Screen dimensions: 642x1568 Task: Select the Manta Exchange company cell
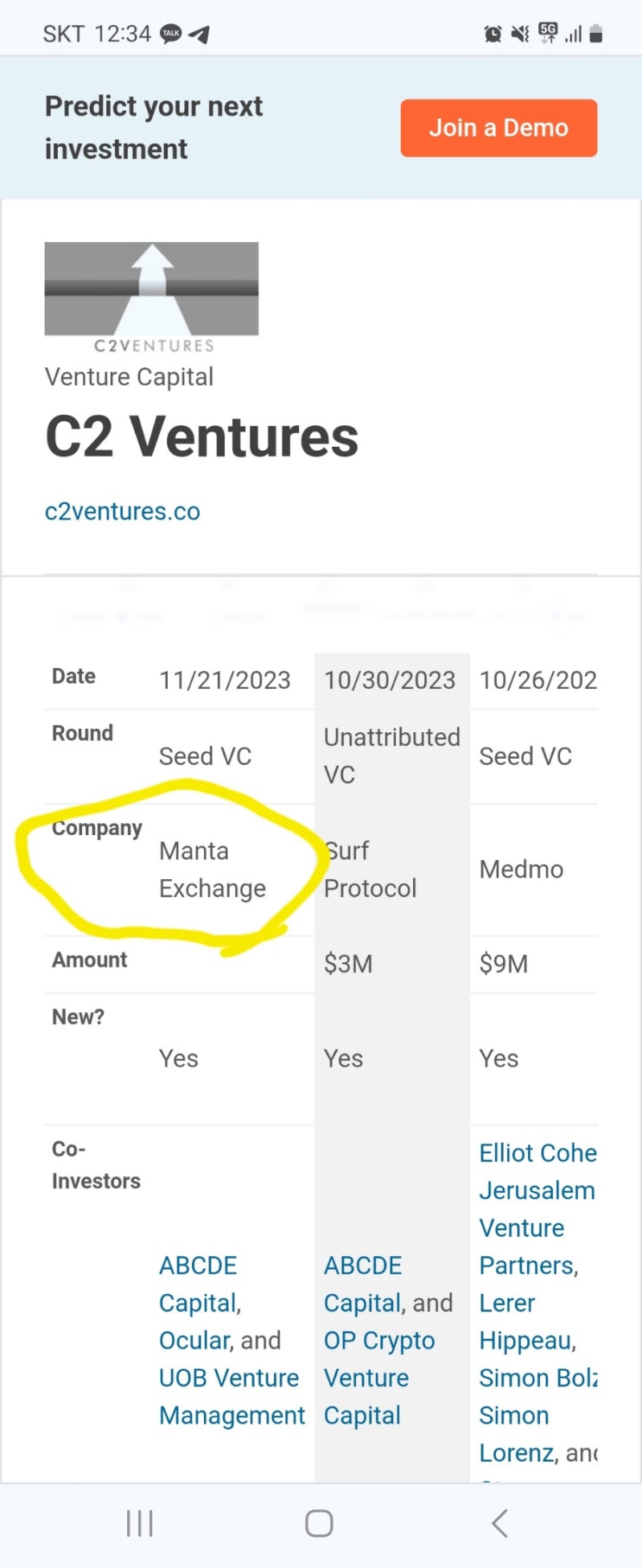tap(212, 870)
